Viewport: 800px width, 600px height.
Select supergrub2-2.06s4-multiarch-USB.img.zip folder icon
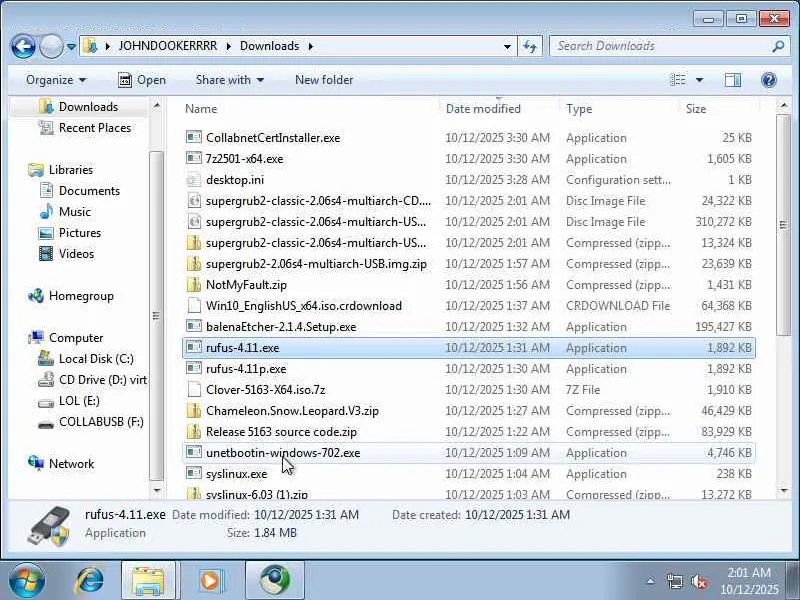pyautogui.click(x=194, y=263)
